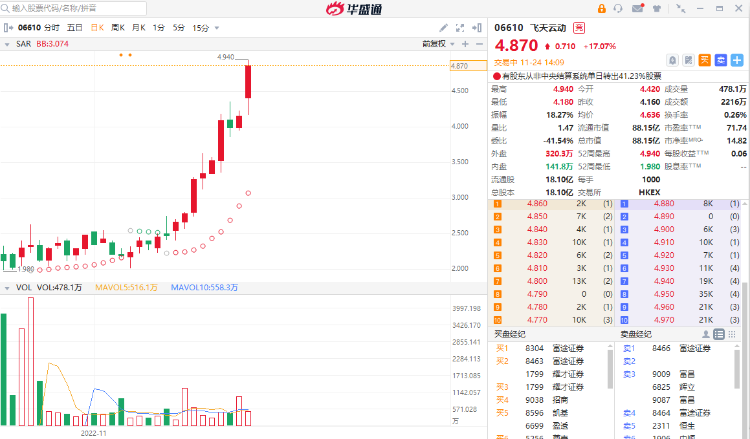Click the blue 卖 sell button
750x439 pixels.
[x=721, y=60]
